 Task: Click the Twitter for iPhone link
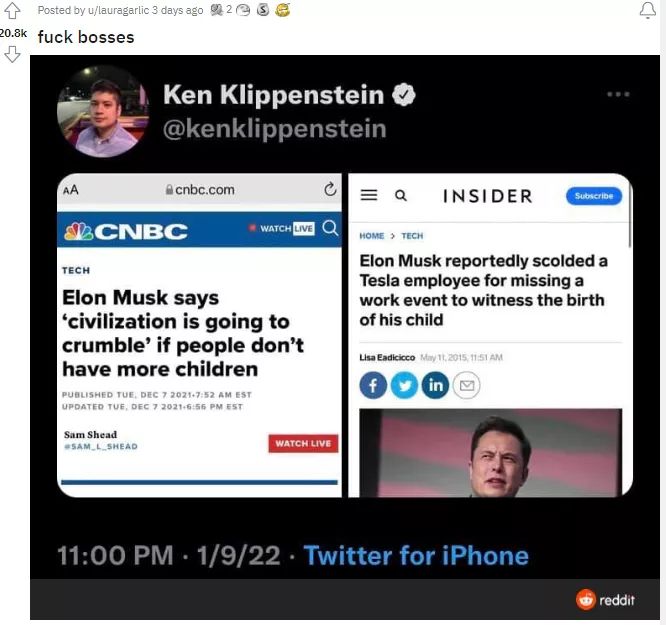pos(416,555)
